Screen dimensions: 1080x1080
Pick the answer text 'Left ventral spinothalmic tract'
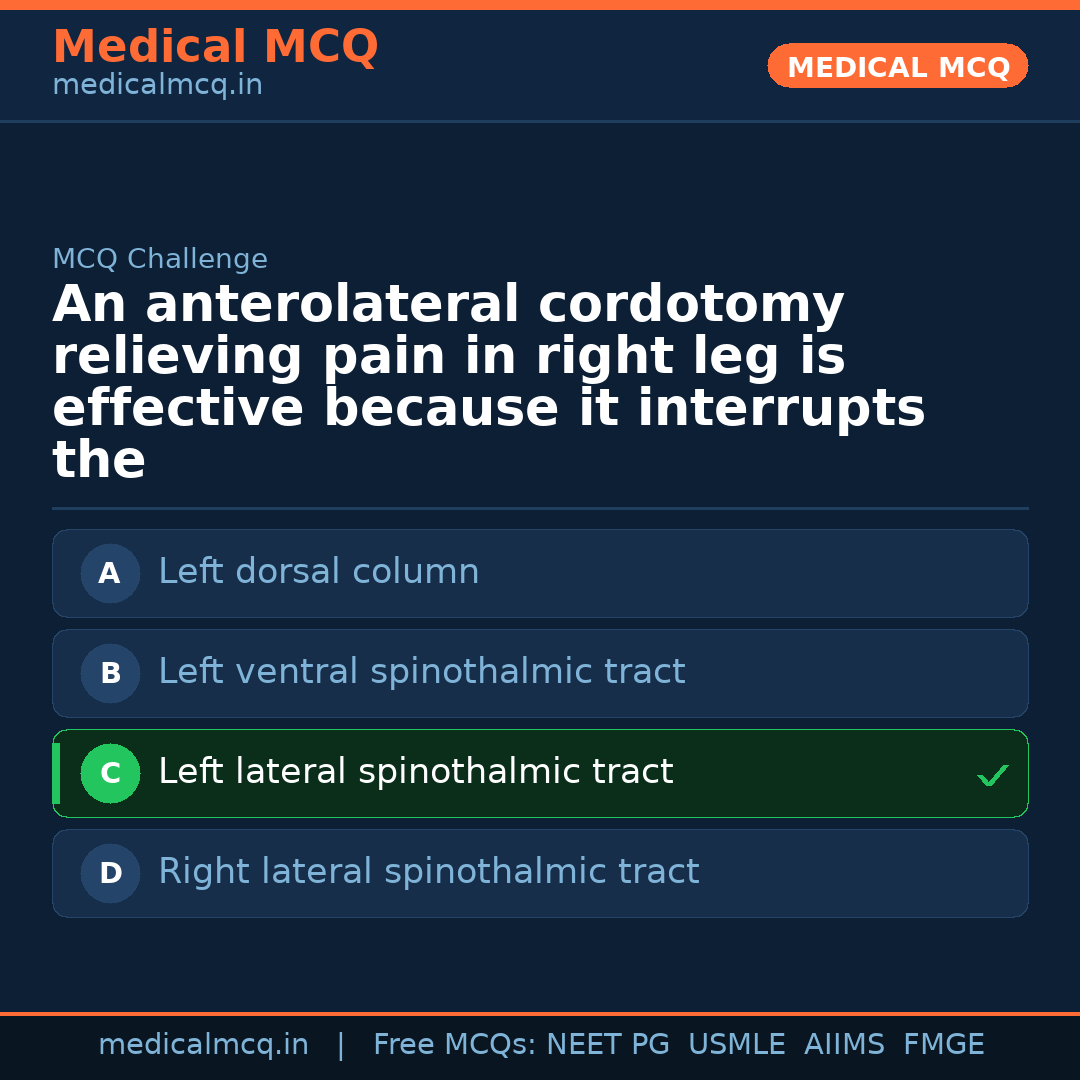(421, 672)
